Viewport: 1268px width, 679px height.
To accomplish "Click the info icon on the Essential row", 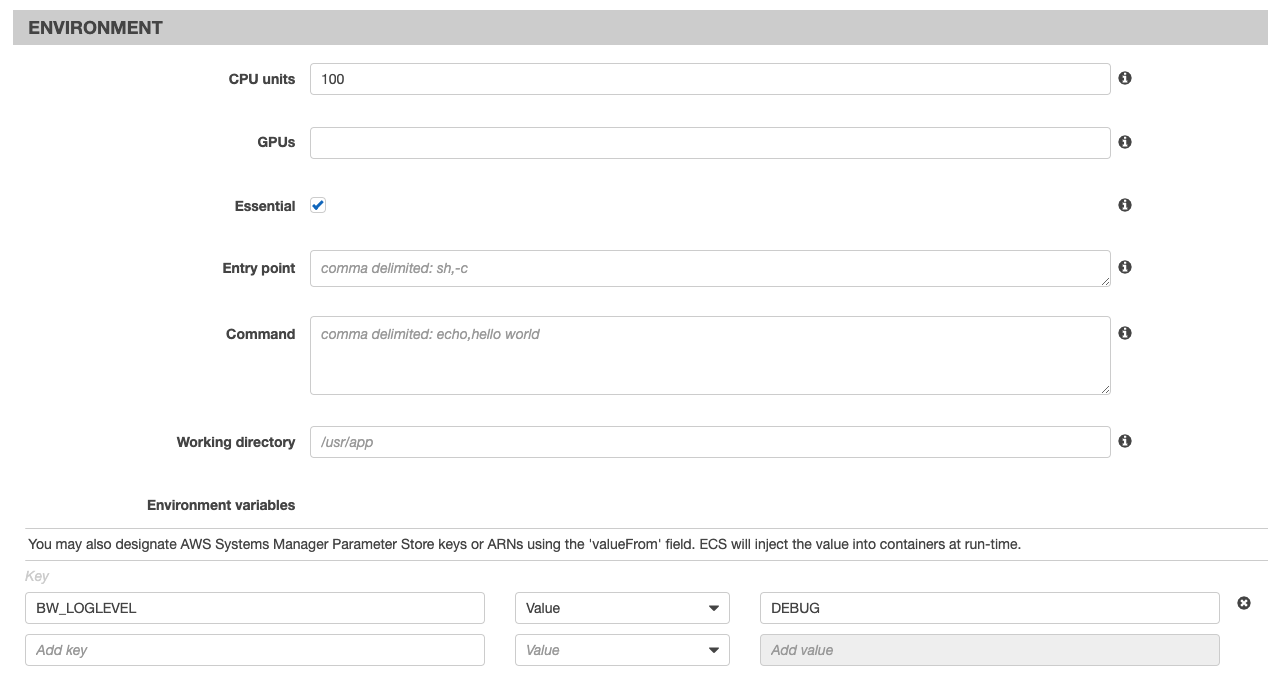I will [1125, 205].
